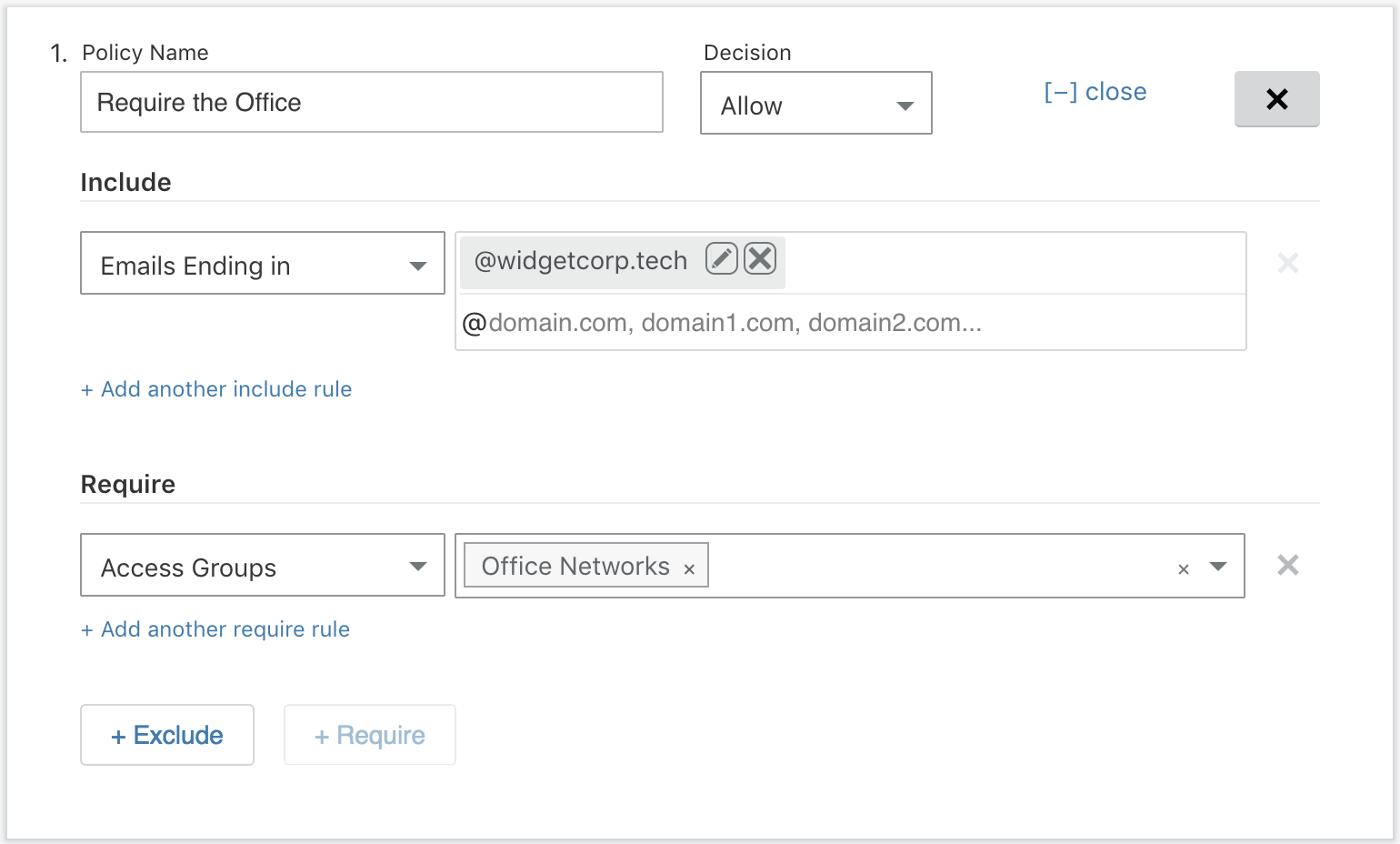Edit the @widgetcorp.tech email domain tag
Viewport: 1400px width, 844px height.
click(x=722, y=259)
